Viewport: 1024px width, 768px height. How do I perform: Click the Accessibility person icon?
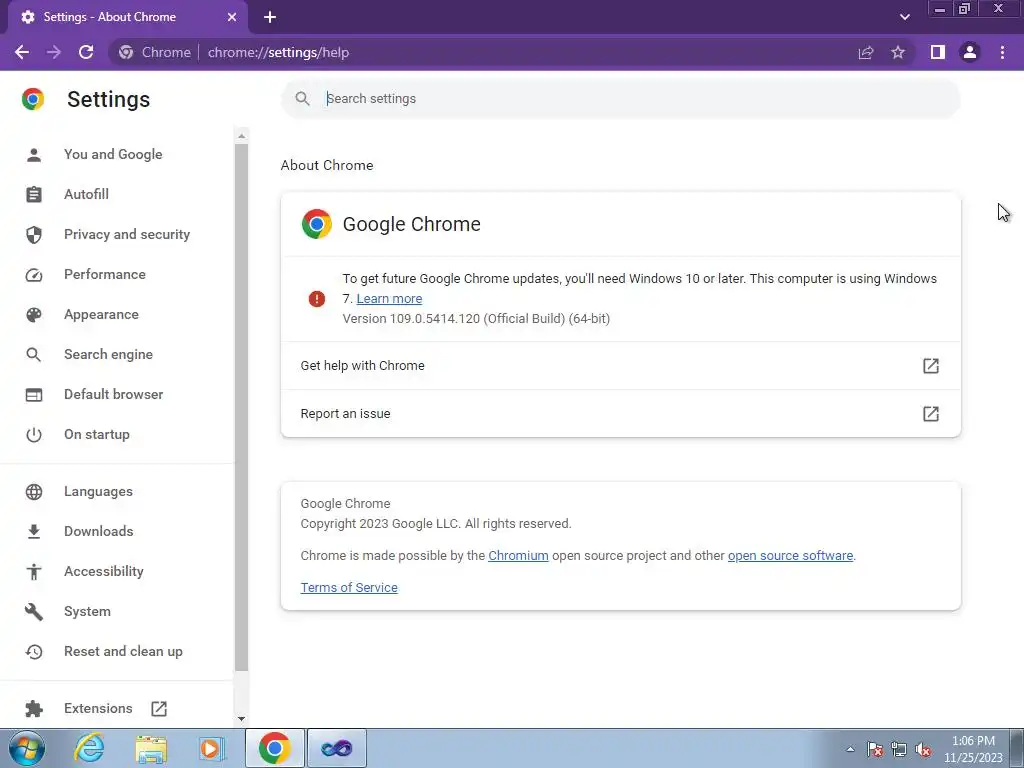(x=34, y=572)
